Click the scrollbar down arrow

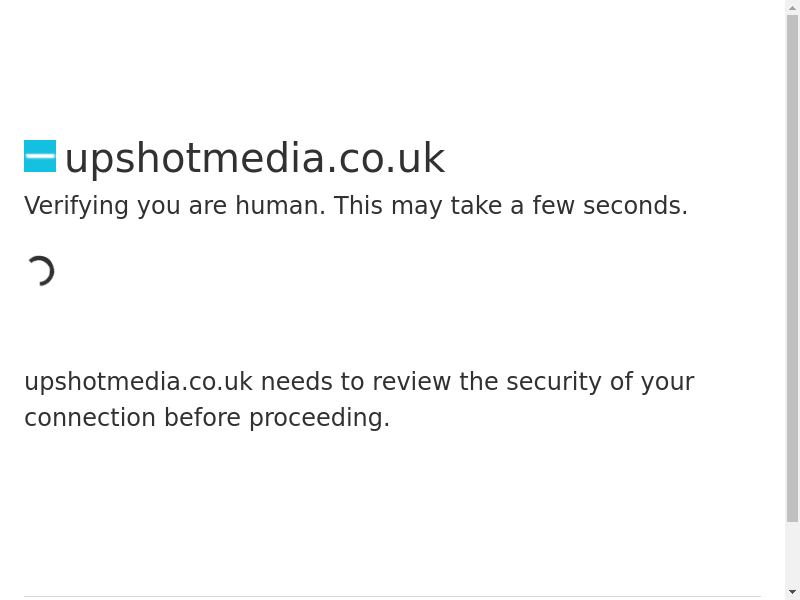(792, 592)
